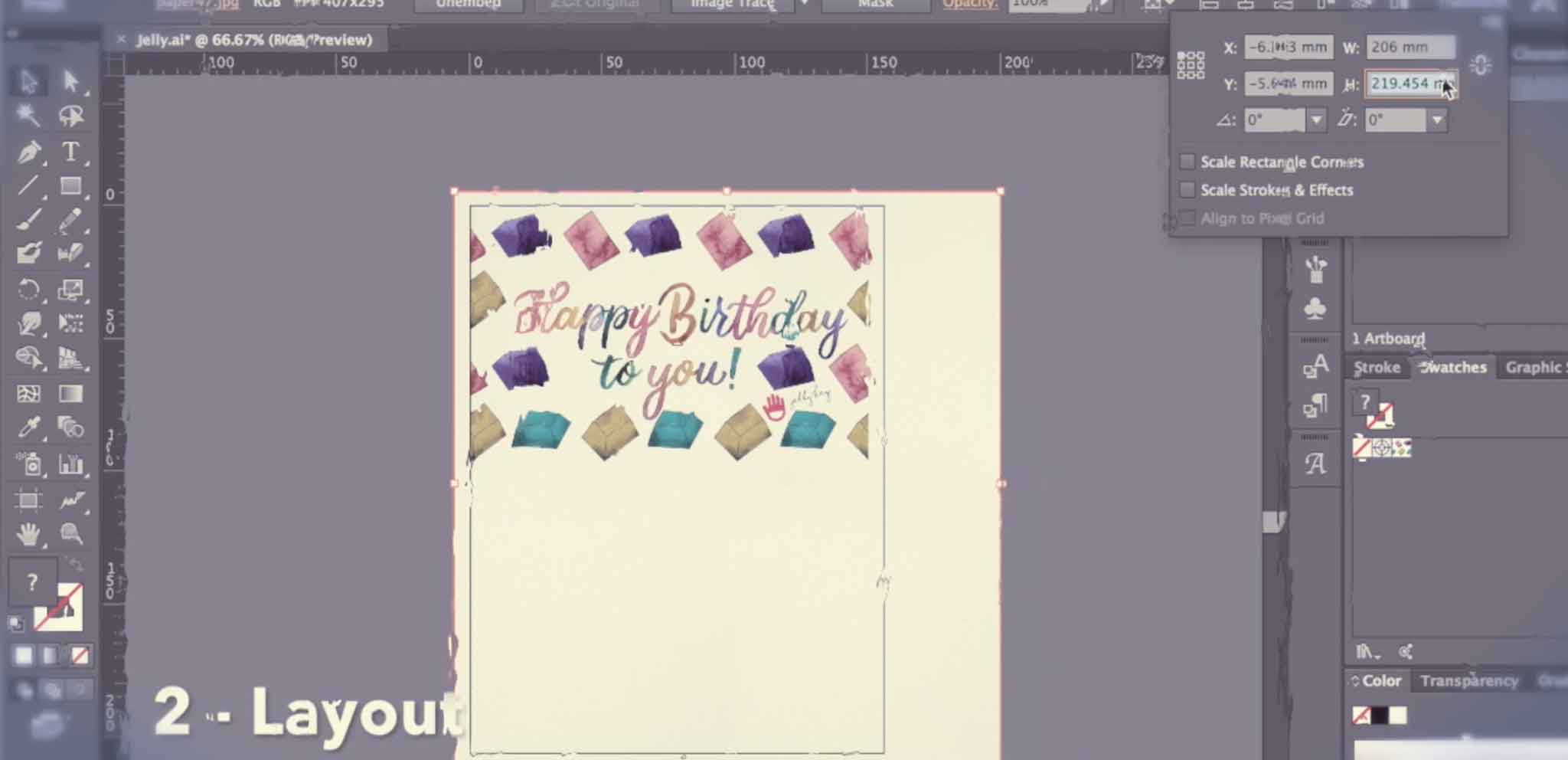Screen dimensions: 1568x760
Task: Click the W width input field
Action: tap(1410, 47)
